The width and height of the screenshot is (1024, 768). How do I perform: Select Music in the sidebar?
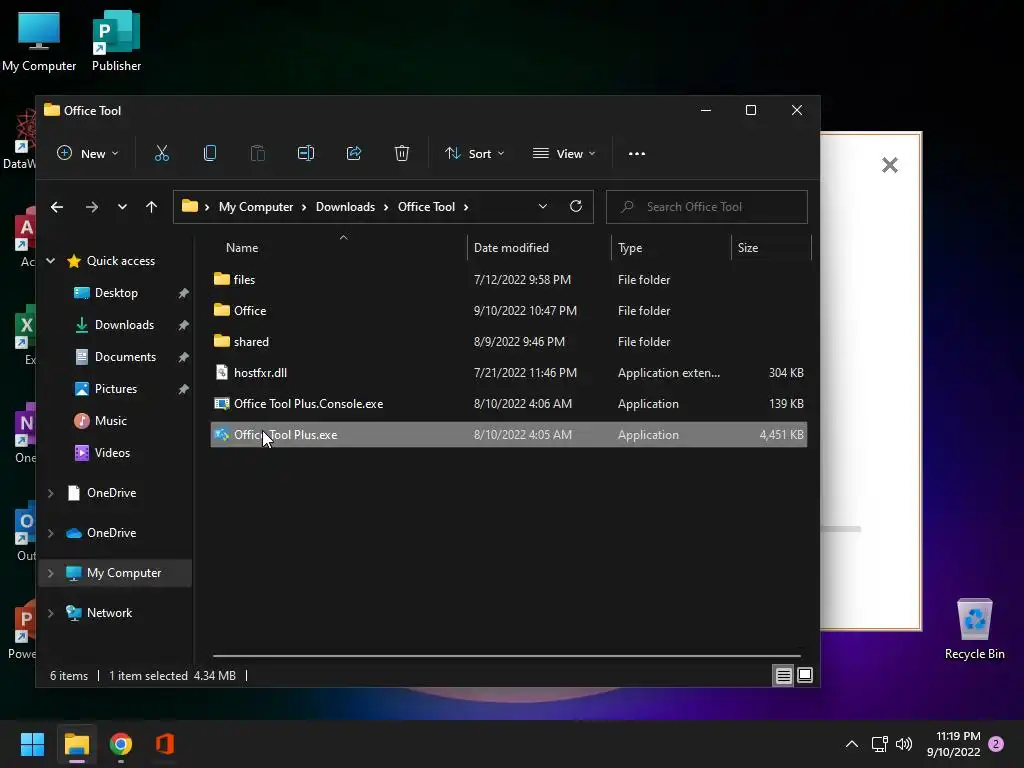[110, 421]
